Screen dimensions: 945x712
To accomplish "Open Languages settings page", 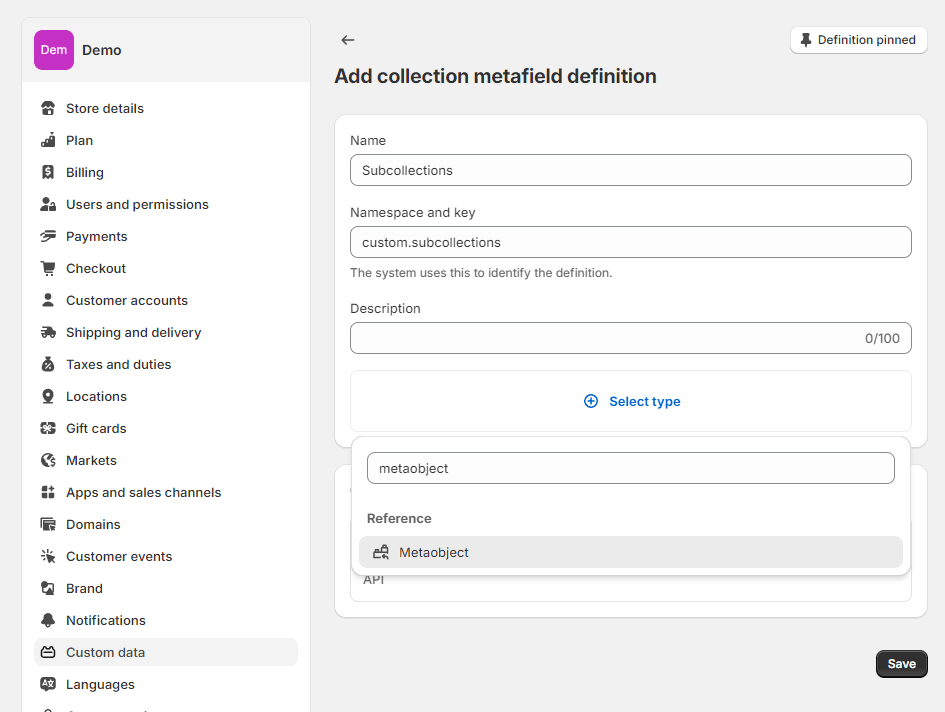I will [100, 684].
